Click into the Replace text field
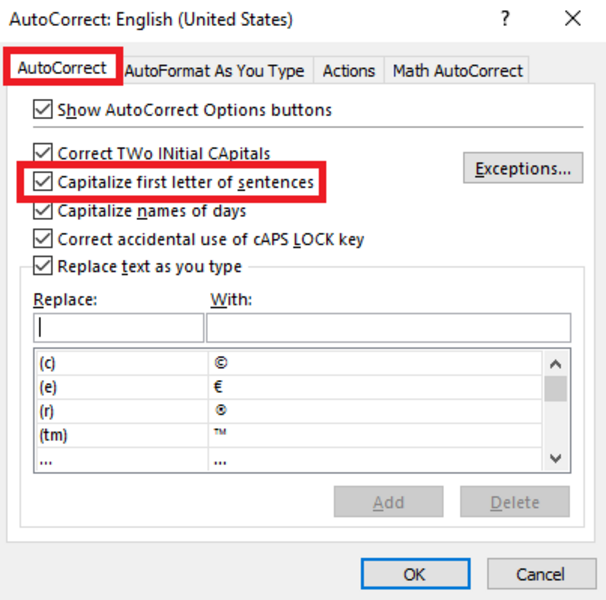This screenshot has height=600, width=606. point(119,328)
